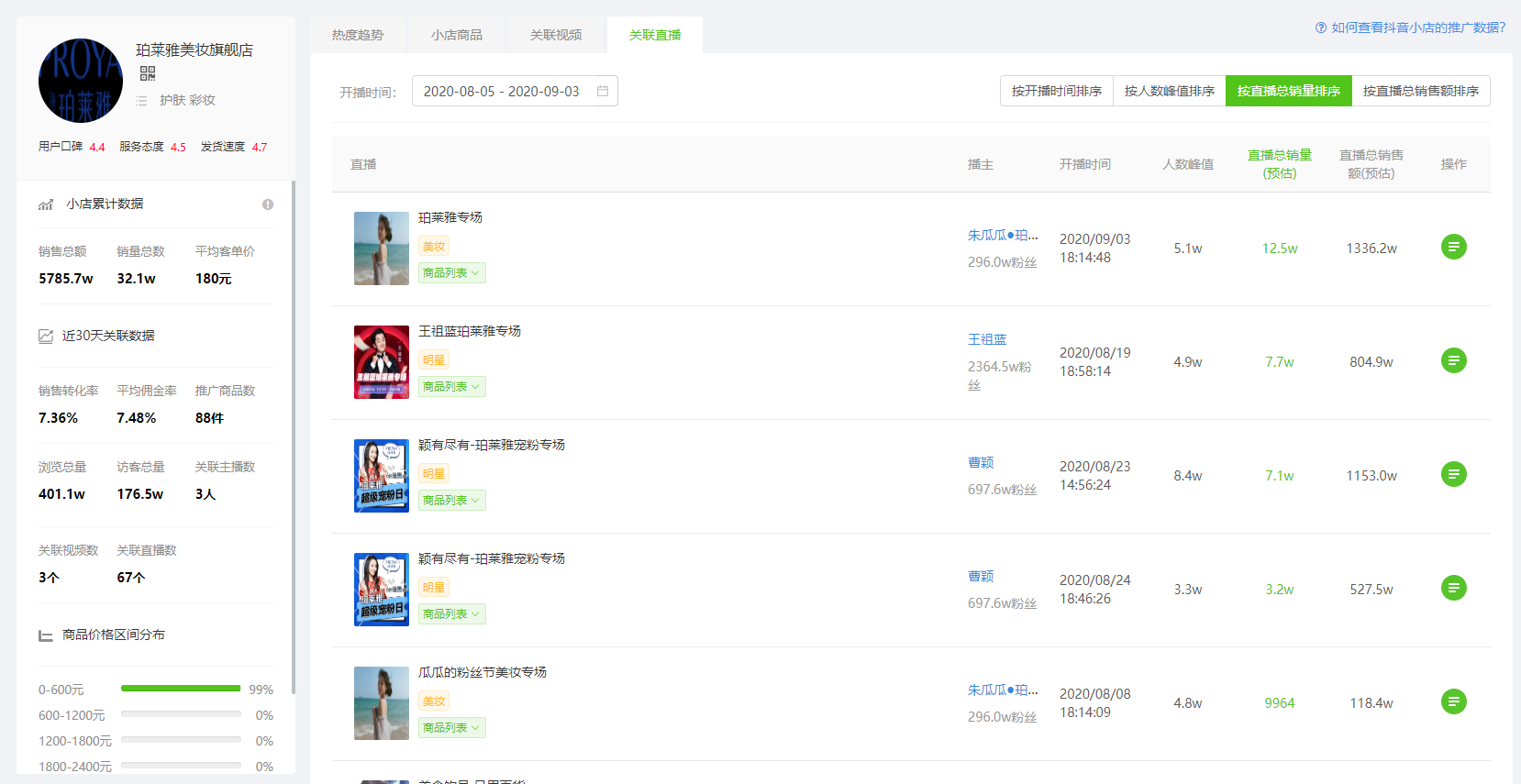Open the action icon for the 2020/08/23 livestream
Screen dimensions: 1521x784
coord(1453,474)
